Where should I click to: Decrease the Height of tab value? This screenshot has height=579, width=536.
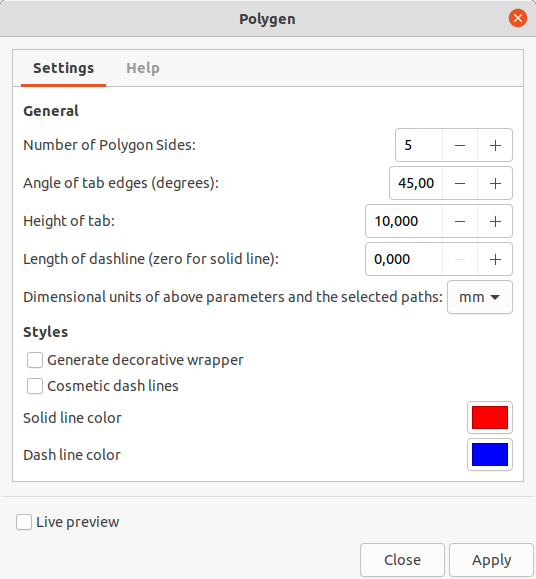[460, 221]
